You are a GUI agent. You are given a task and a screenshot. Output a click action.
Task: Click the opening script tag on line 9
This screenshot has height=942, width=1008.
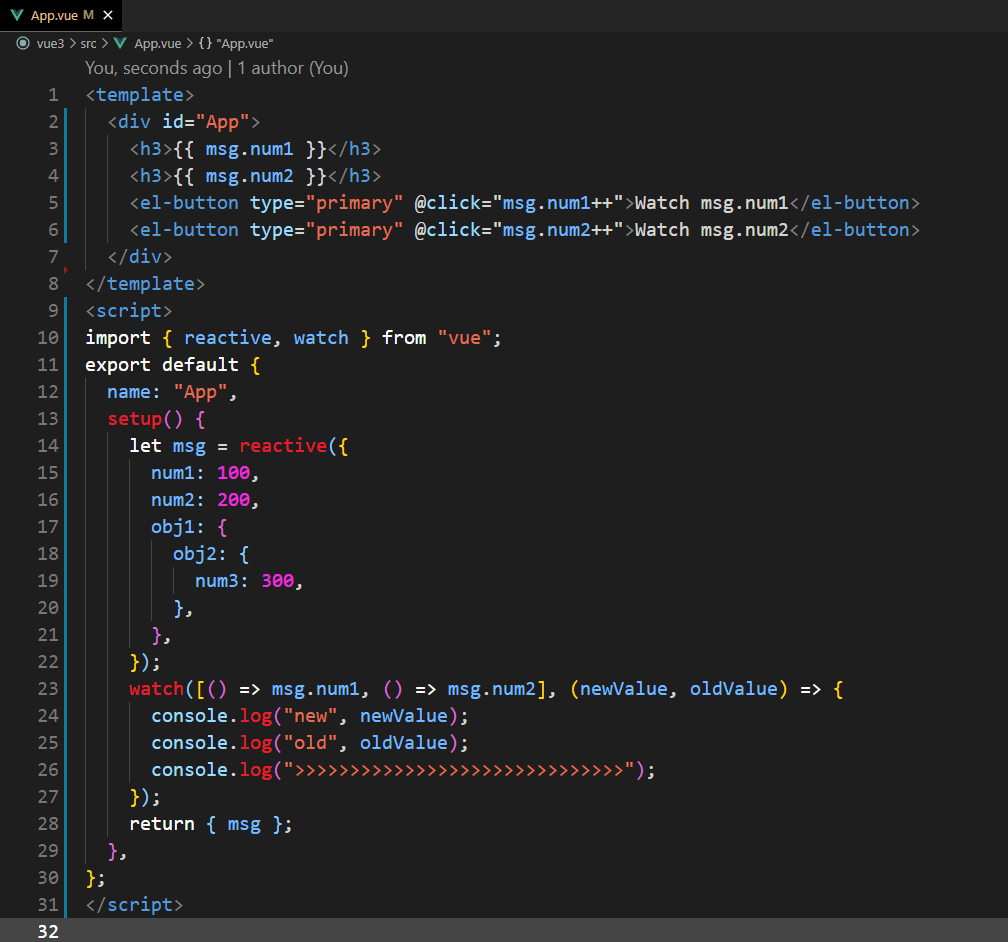tap(129, 311)
